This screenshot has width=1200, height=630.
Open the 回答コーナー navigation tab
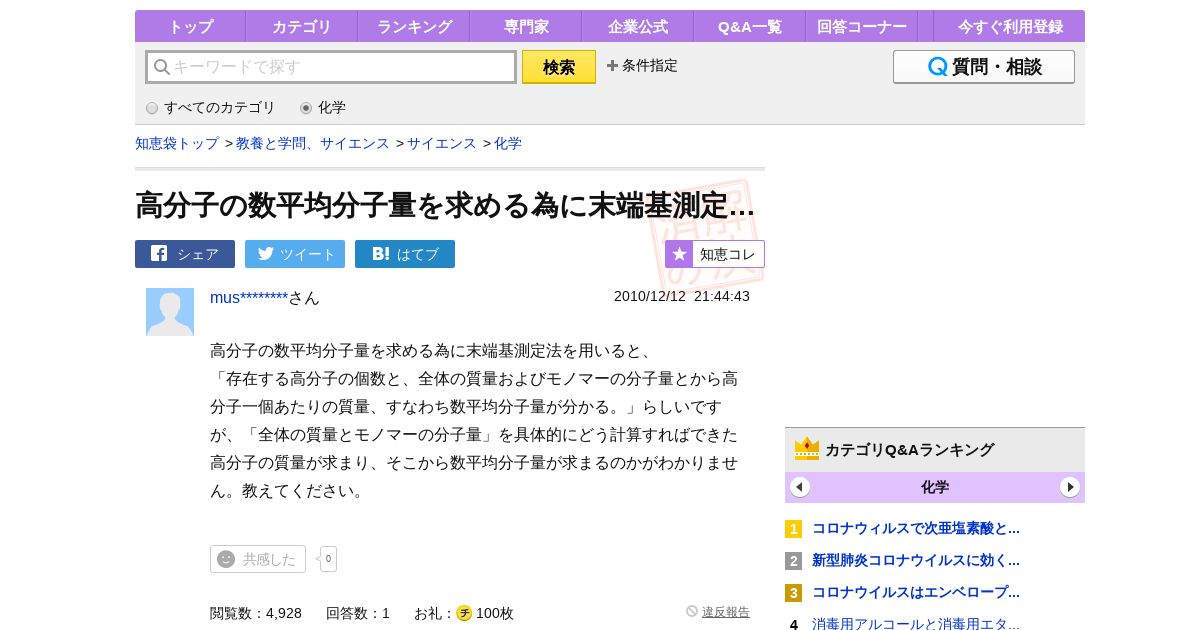(862, 27)
